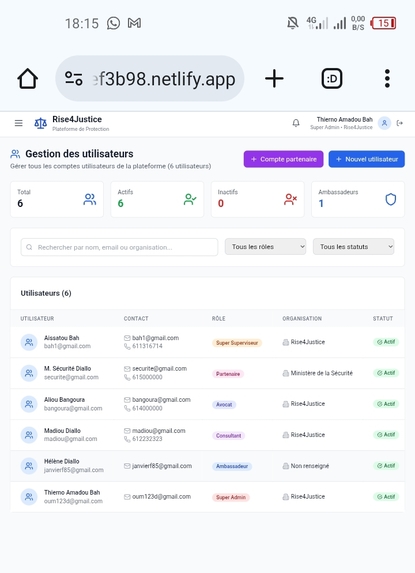The image size is (415, 573).
Task: Click the Utilisateurs (6) table title
Action: click(46, 293)
